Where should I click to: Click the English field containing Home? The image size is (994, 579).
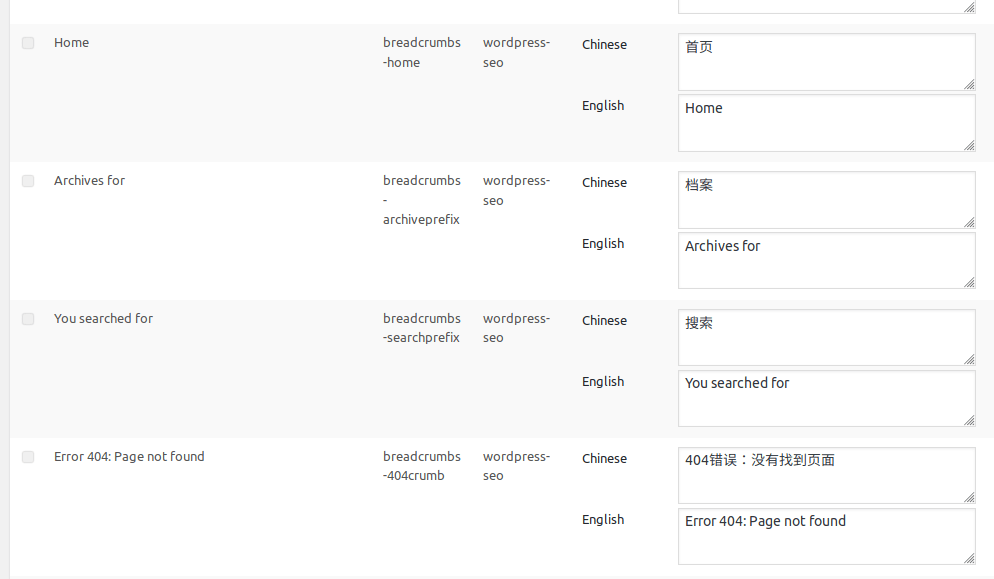coord(827,123)
